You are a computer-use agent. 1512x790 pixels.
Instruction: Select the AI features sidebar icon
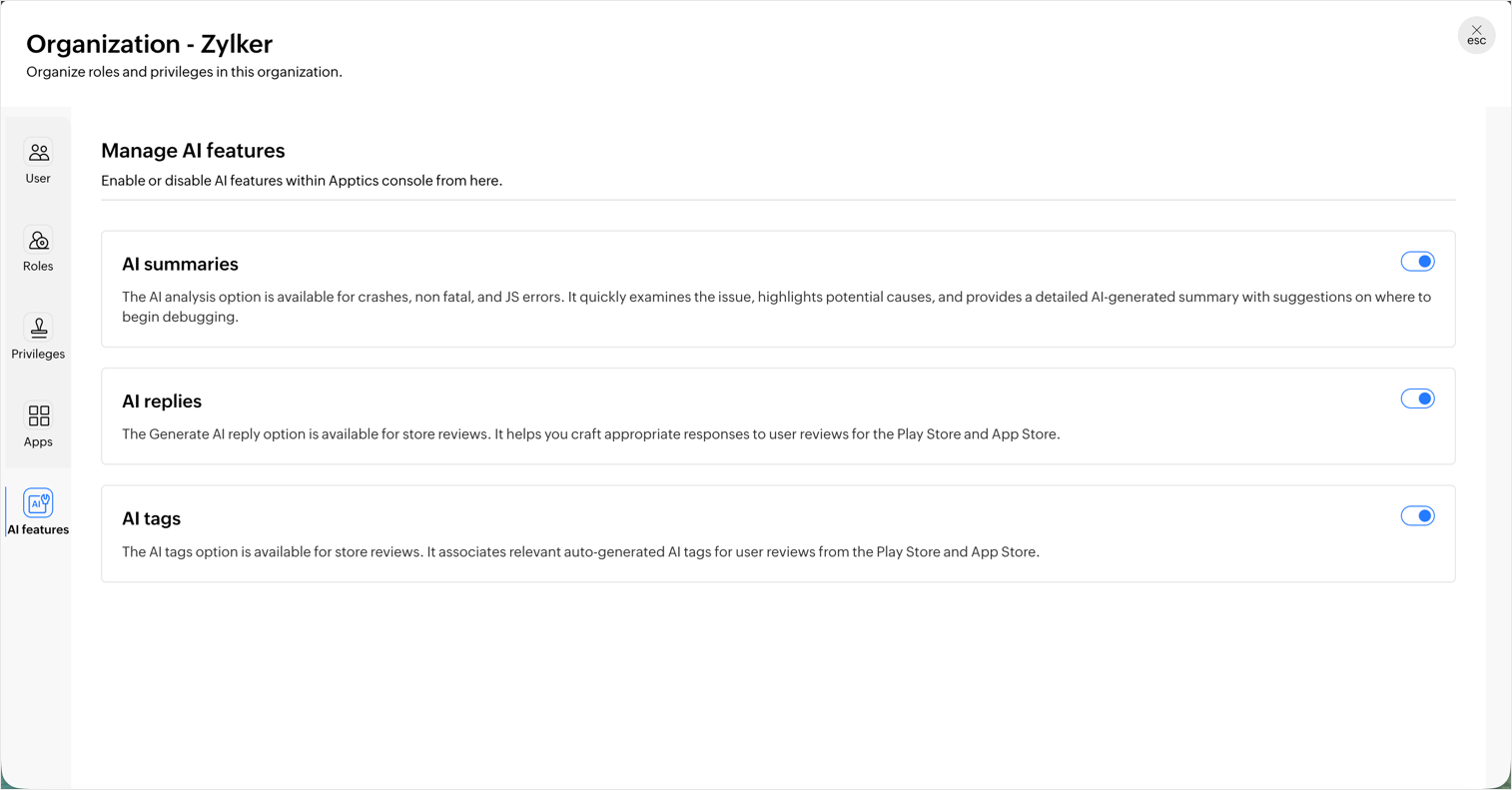38,503
